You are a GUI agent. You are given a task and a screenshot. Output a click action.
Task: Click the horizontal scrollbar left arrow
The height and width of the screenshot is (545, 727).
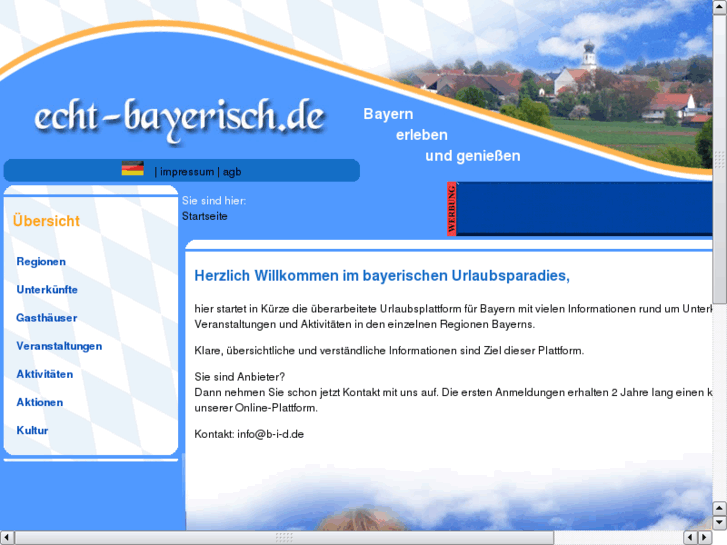click(x=7, y=538)
